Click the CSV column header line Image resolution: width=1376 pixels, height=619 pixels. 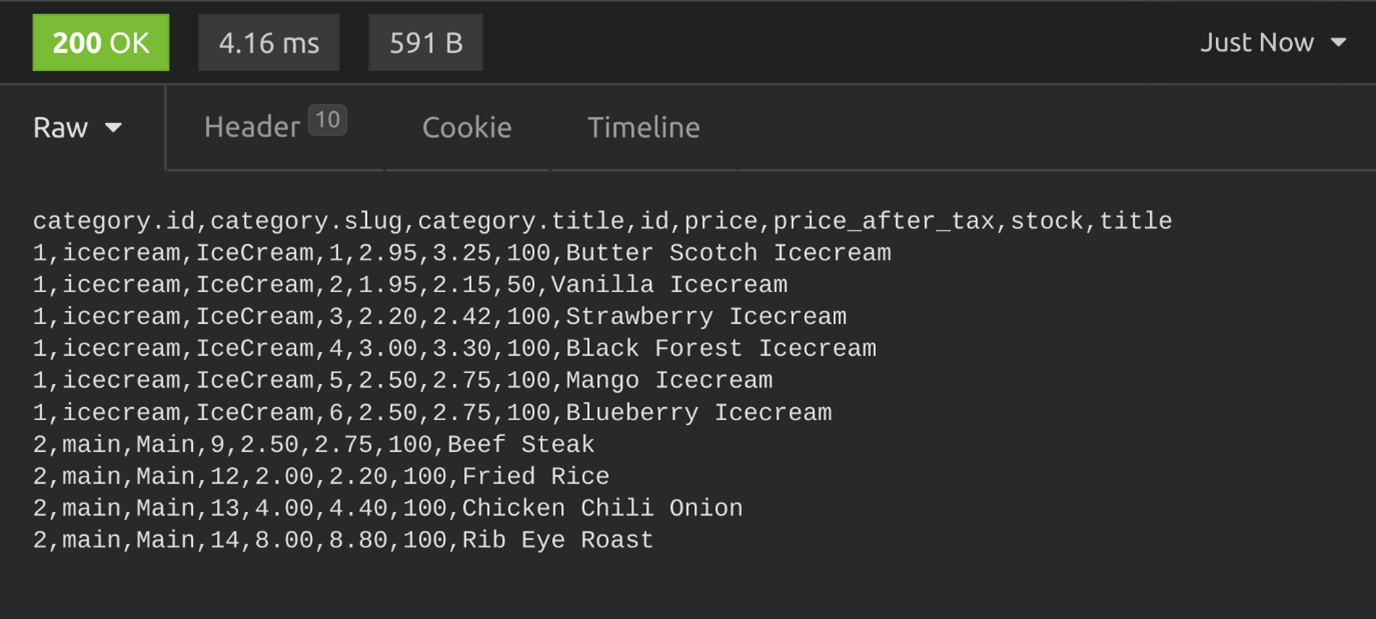click(x=602, y=221)
